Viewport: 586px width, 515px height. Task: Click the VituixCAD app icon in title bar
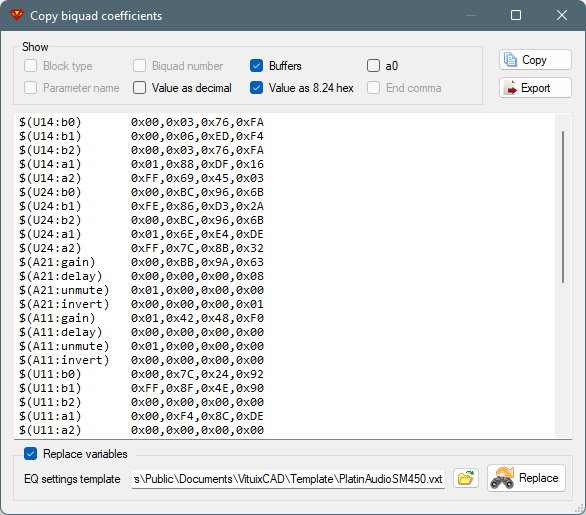(16, 15)
